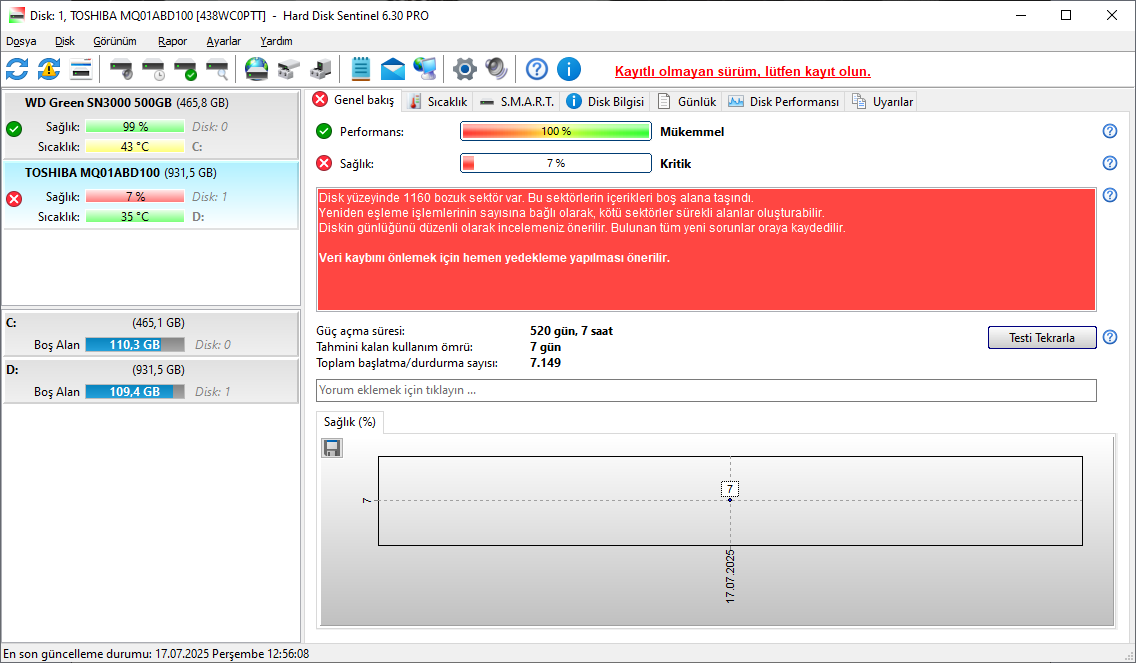Click the blue info about icon
Screen dimensions: 1136x663
[x=569, y=70]
